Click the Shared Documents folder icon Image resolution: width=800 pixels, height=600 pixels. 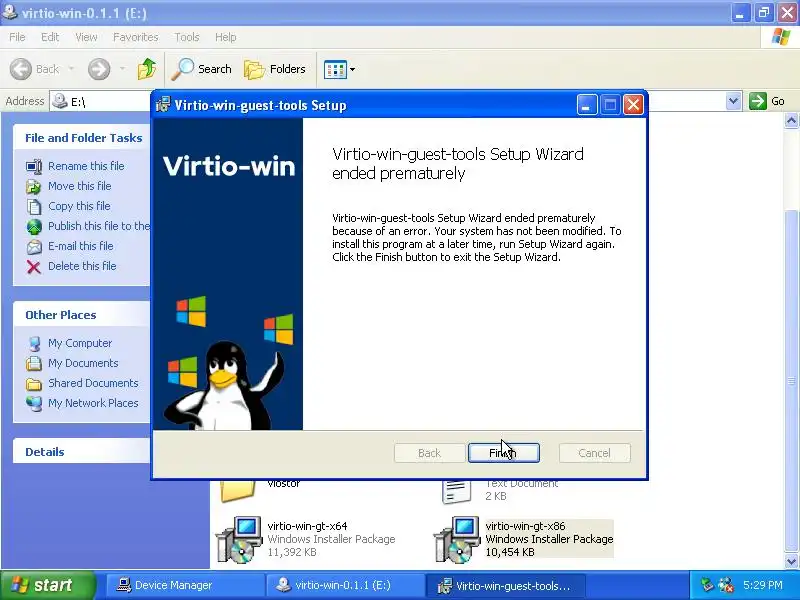tap(34, 384)
